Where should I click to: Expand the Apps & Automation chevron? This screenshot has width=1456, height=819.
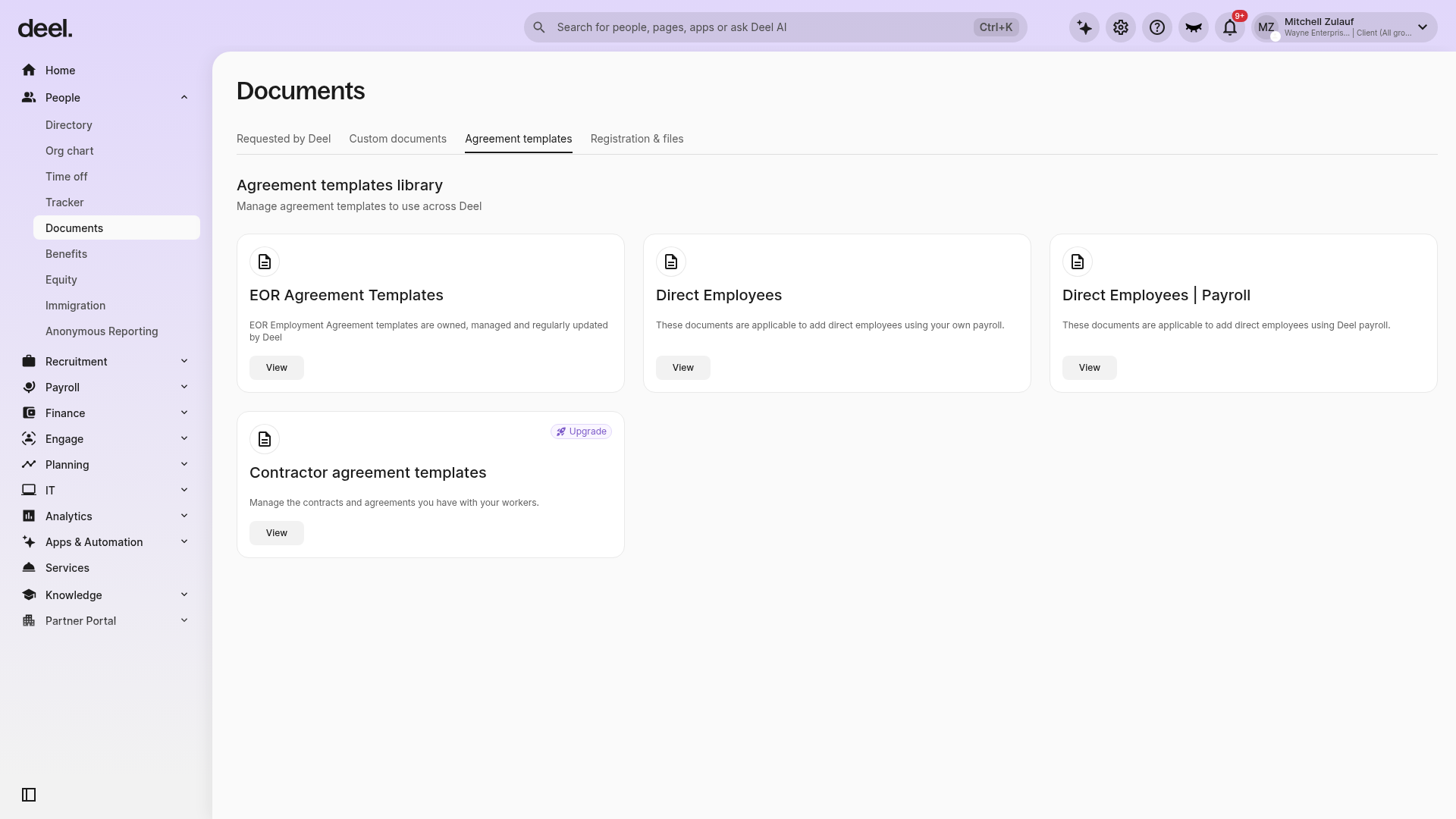[x=184, y=542]
